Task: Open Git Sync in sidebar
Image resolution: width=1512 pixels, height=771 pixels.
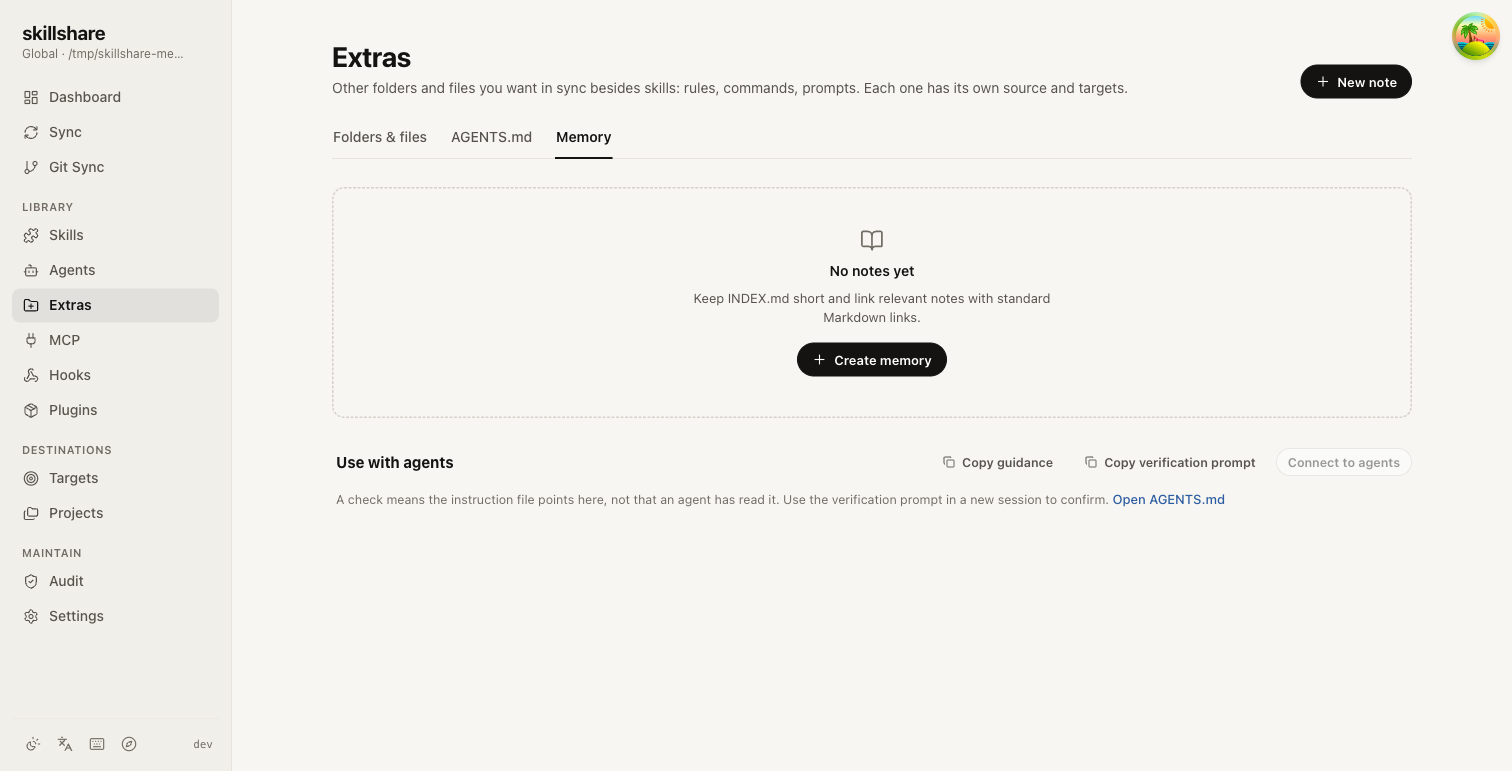Action: pyautogui.click(x=115, y=167)
